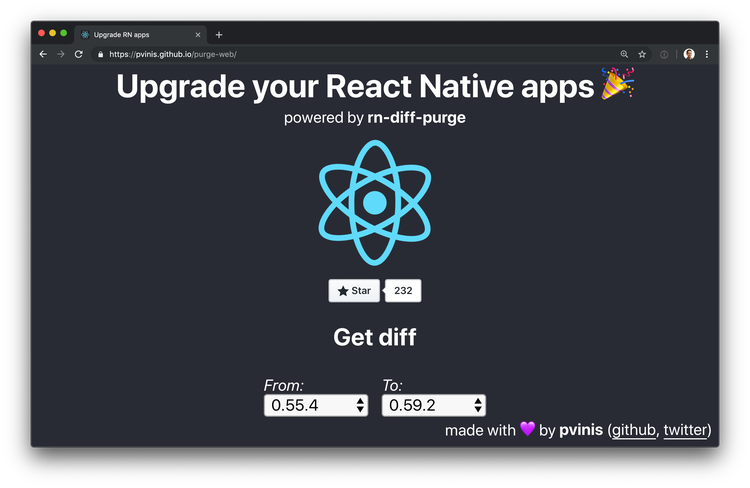This screenshot has width=750, height=488.
Task: Open the From version dropdown 0.55.4
Action: [x=316, y=405]
